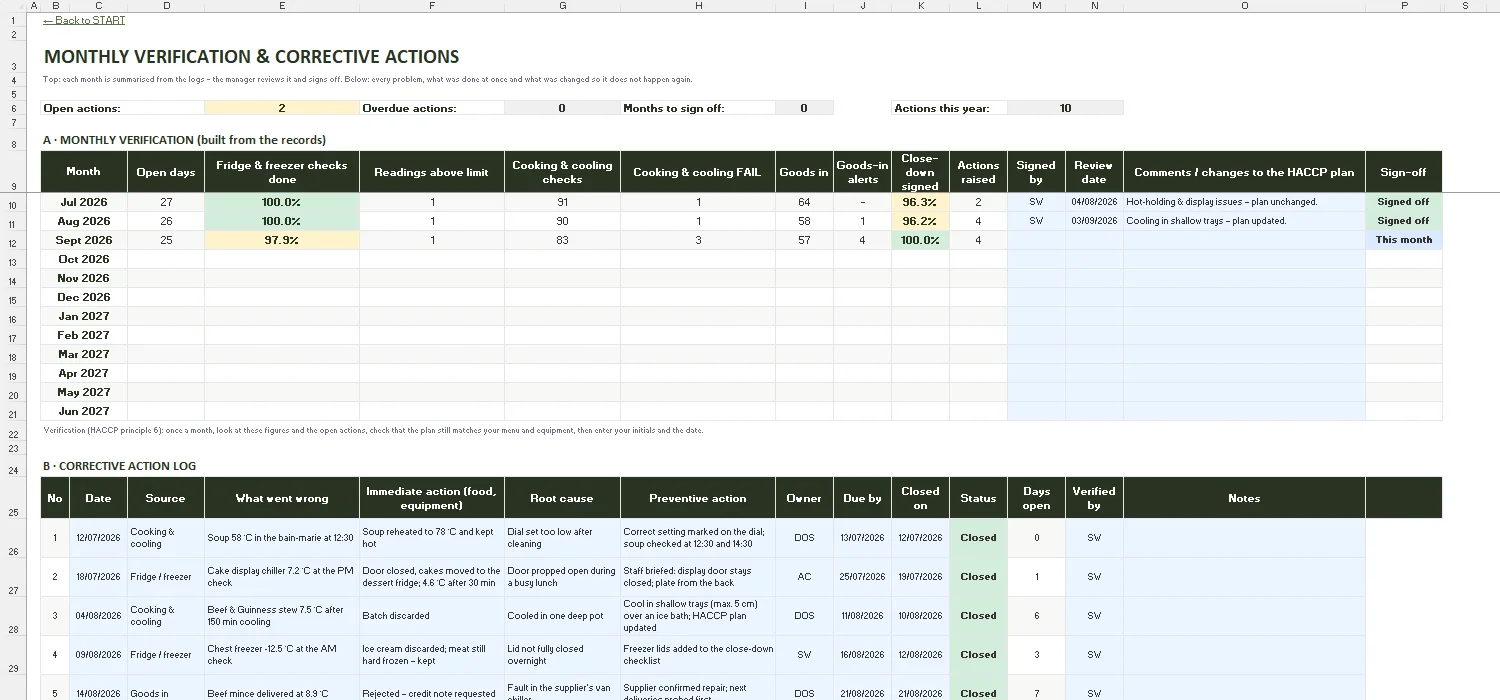This screenshot has width=1500, height=700.
Task: Click the 'A · MONTHLY VERIFICATION' section heading
Action: pos(185,140)
